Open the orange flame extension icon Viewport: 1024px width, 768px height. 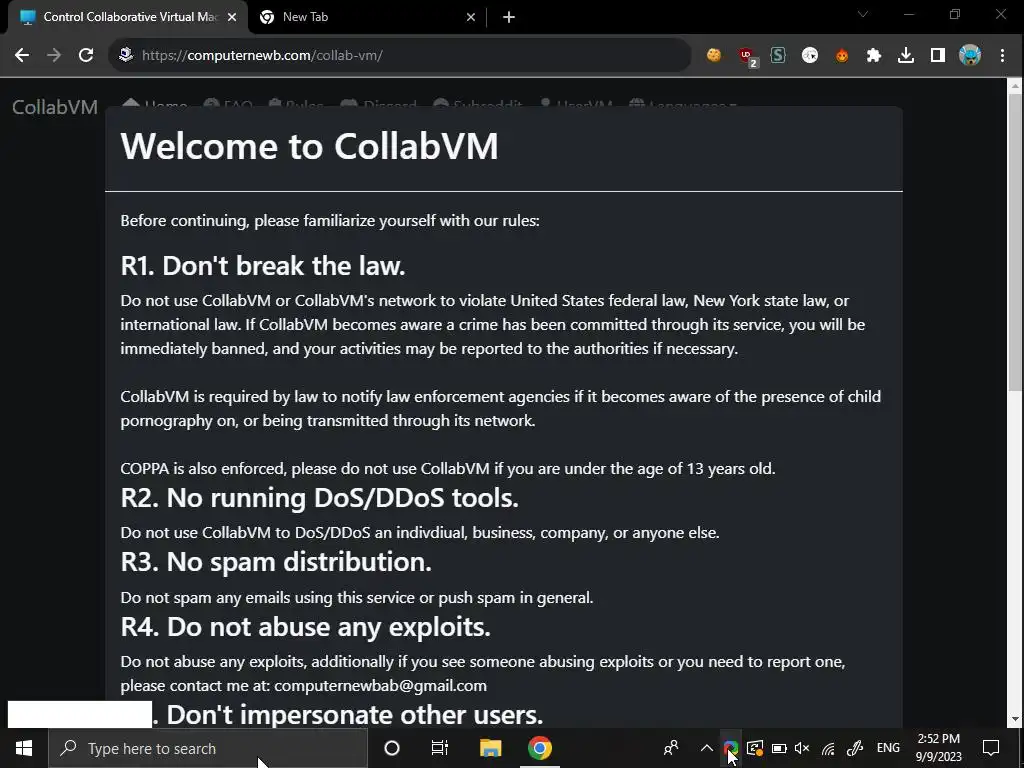pyautogui.click(x=842, y=56)
